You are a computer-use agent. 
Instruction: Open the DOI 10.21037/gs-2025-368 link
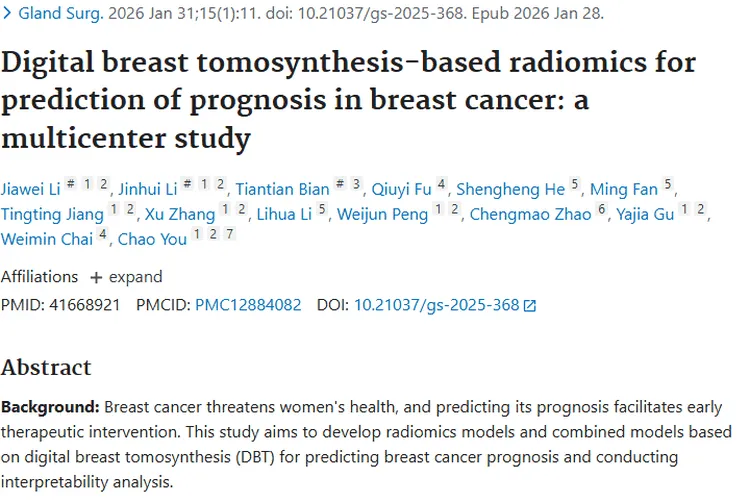pos(436,305)
